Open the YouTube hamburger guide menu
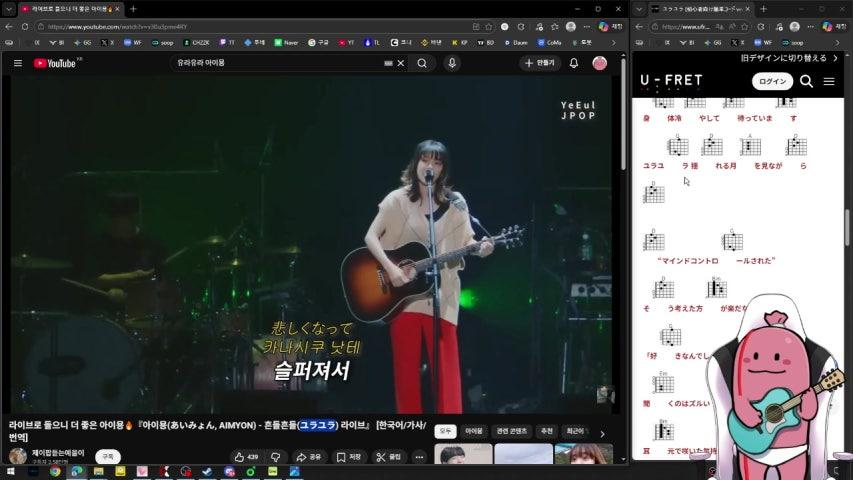Screen dimensions: 853x480 click(17, 63)
